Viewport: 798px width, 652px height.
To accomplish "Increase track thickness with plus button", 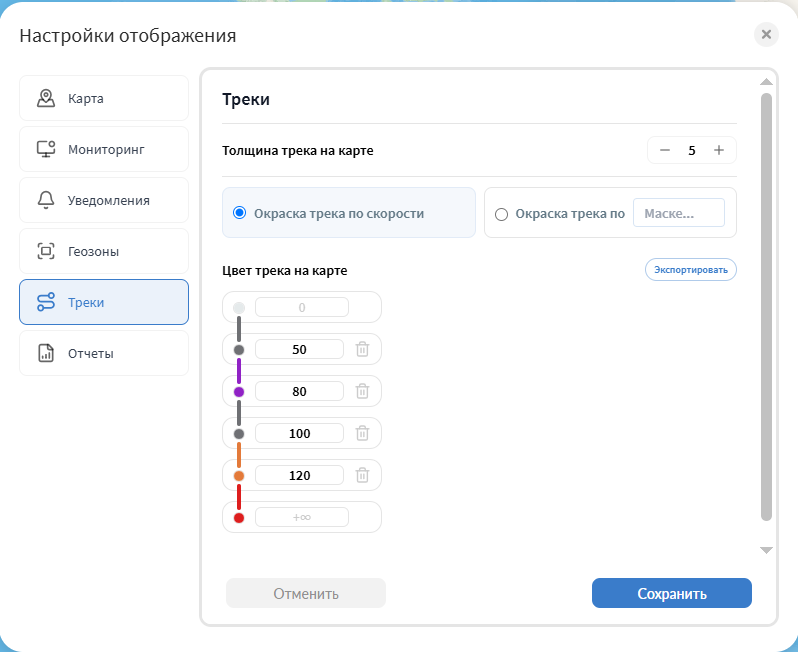I will pos(719,150).
